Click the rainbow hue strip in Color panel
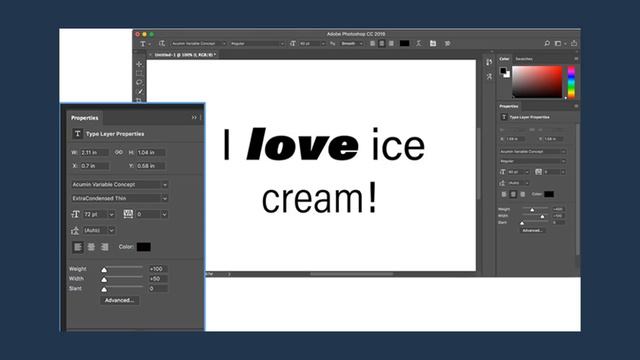This screenshot has width=640, height=360. (571, 82)
